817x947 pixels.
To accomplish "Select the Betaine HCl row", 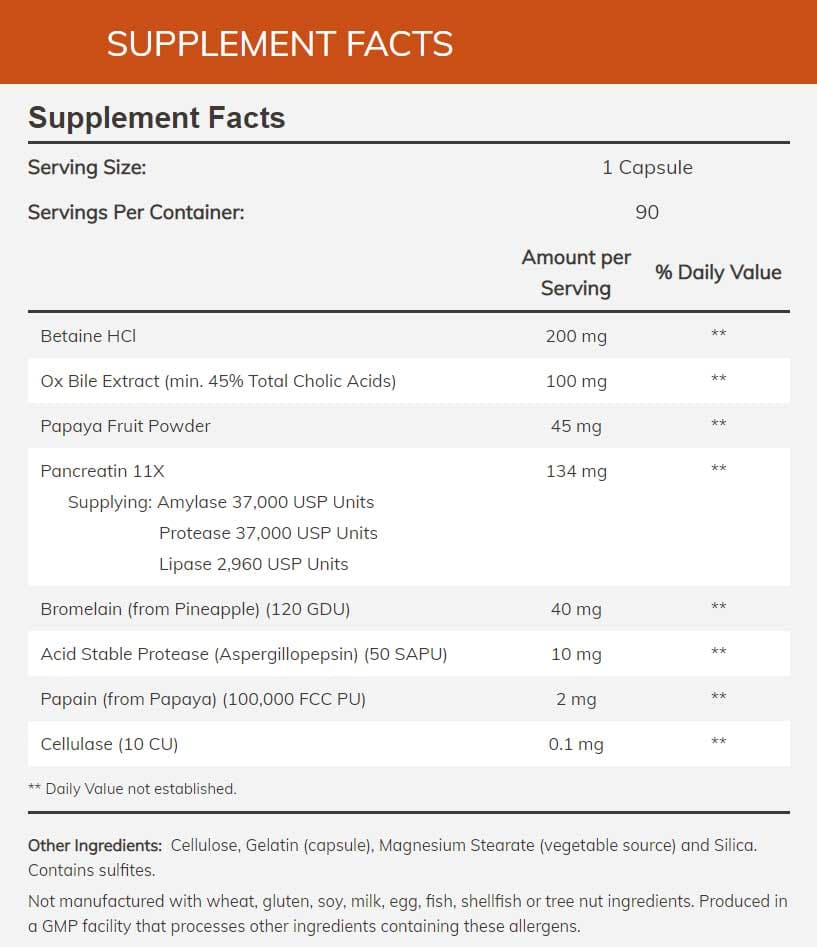I will pyautogui.click(x=88, y=336).
